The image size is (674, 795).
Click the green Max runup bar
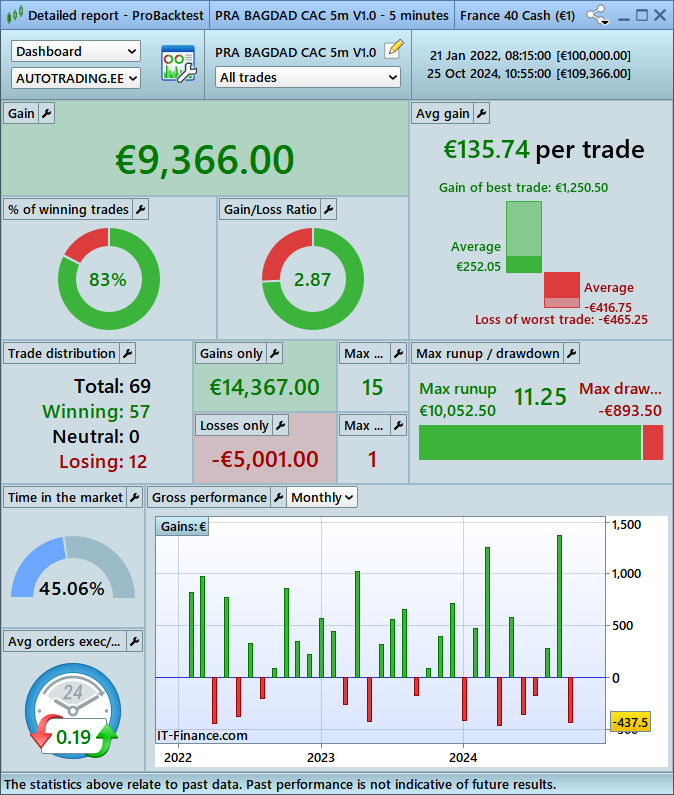click(x=529, y=442)
